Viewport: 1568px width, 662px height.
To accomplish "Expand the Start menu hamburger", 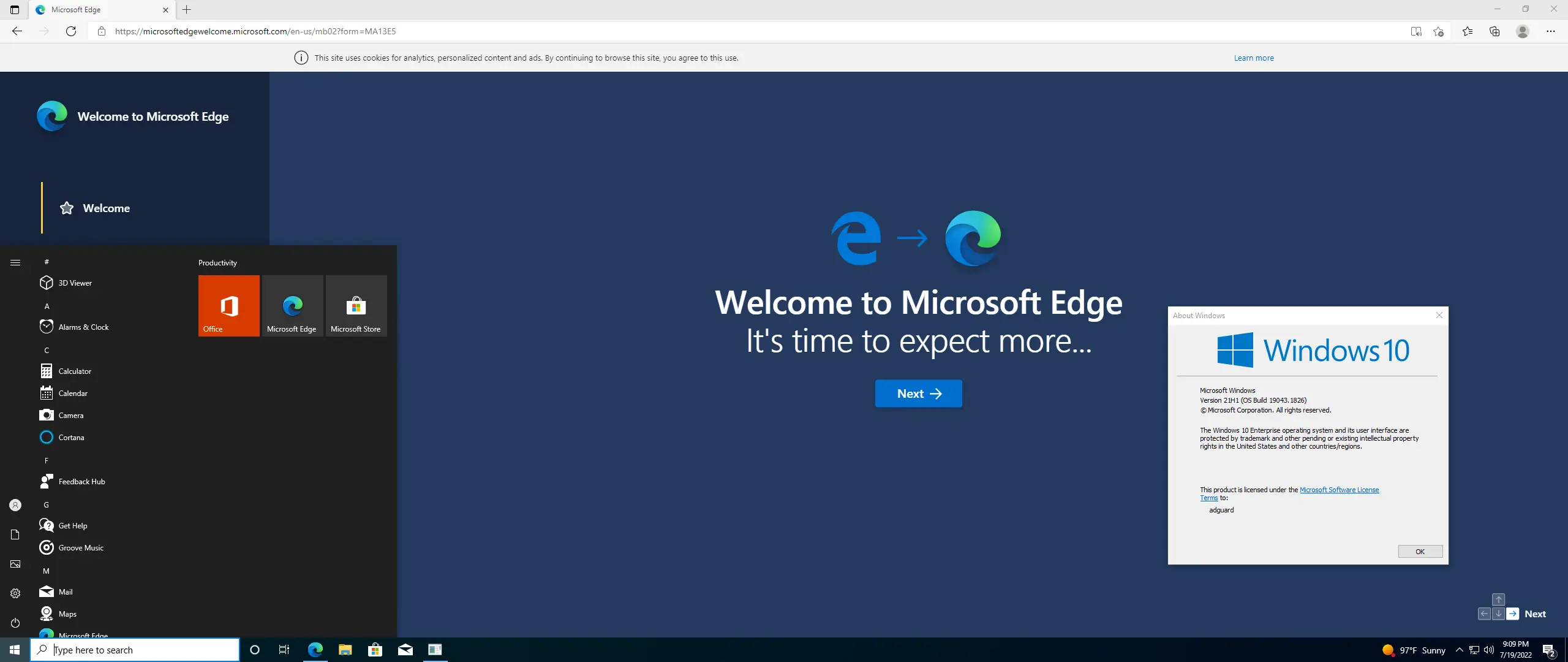I will click(15, 262).
